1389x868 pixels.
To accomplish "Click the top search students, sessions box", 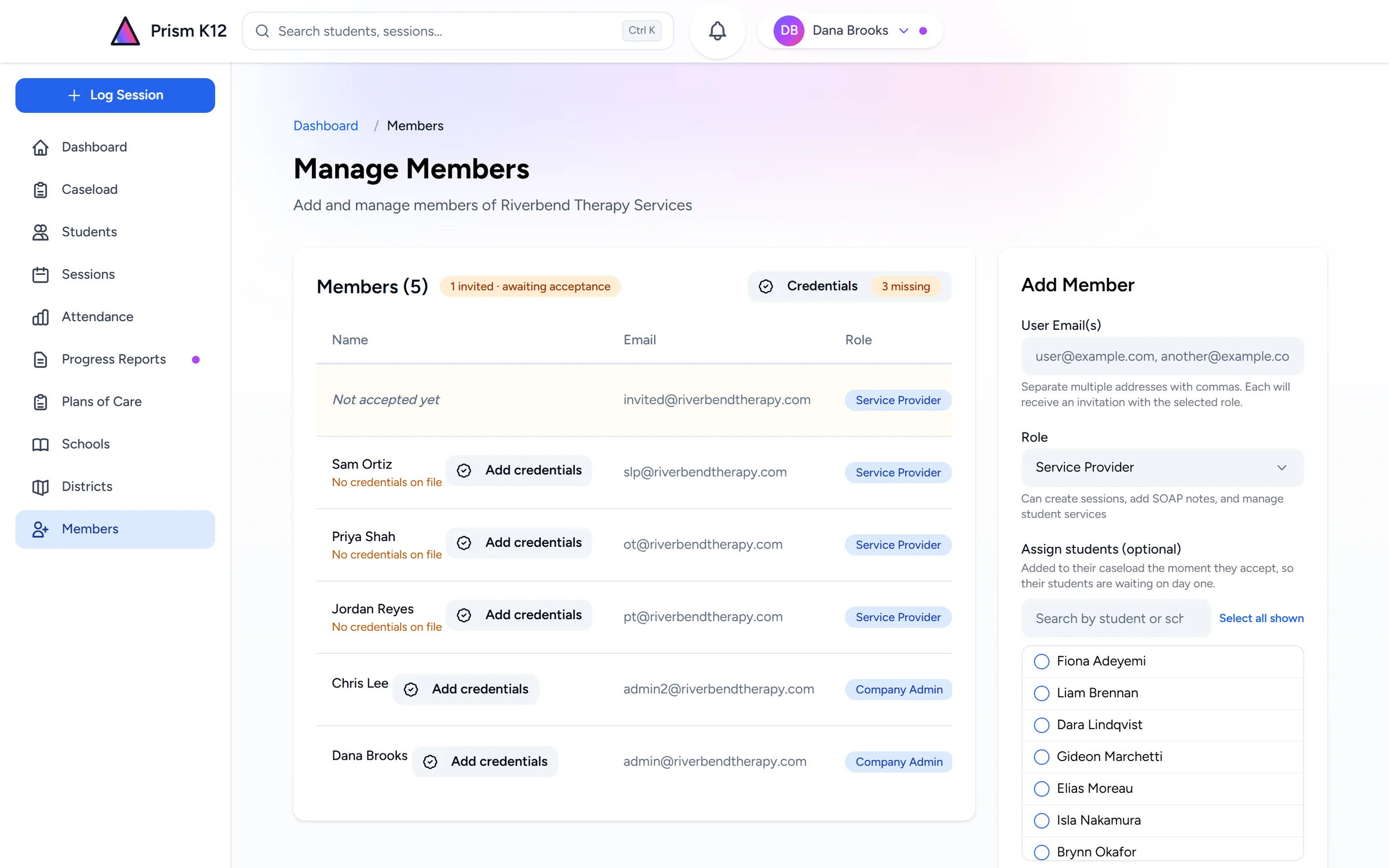I will [x=458, y=31].
